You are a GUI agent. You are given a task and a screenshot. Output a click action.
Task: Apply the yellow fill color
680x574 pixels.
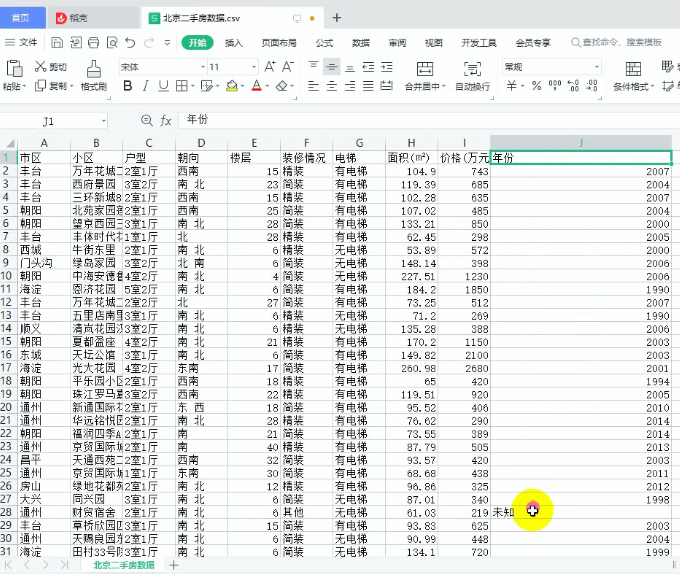(x=232, y=86)
